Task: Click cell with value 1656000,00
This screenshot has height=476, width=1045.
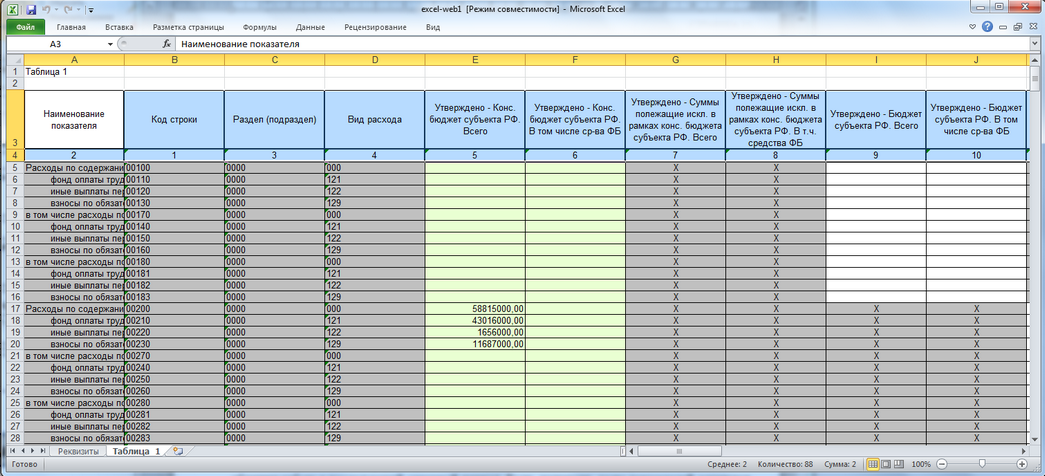Action: [x=475, y=333]
